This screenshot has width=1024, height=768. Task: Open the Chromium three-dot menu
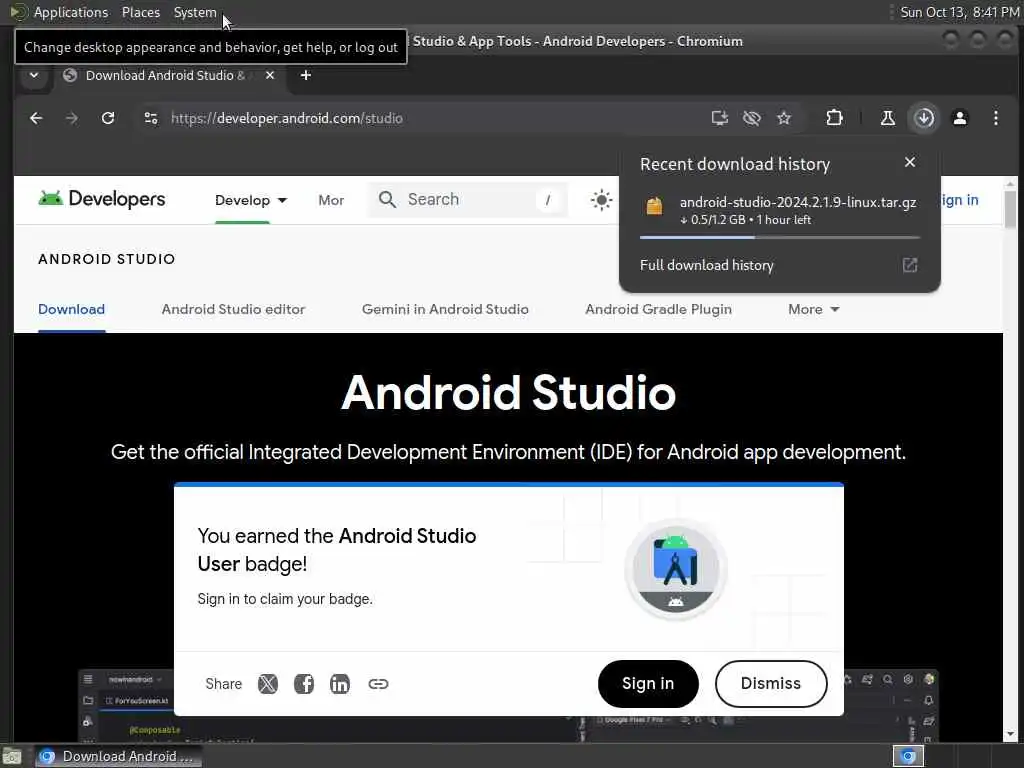(x=995, y=118)
